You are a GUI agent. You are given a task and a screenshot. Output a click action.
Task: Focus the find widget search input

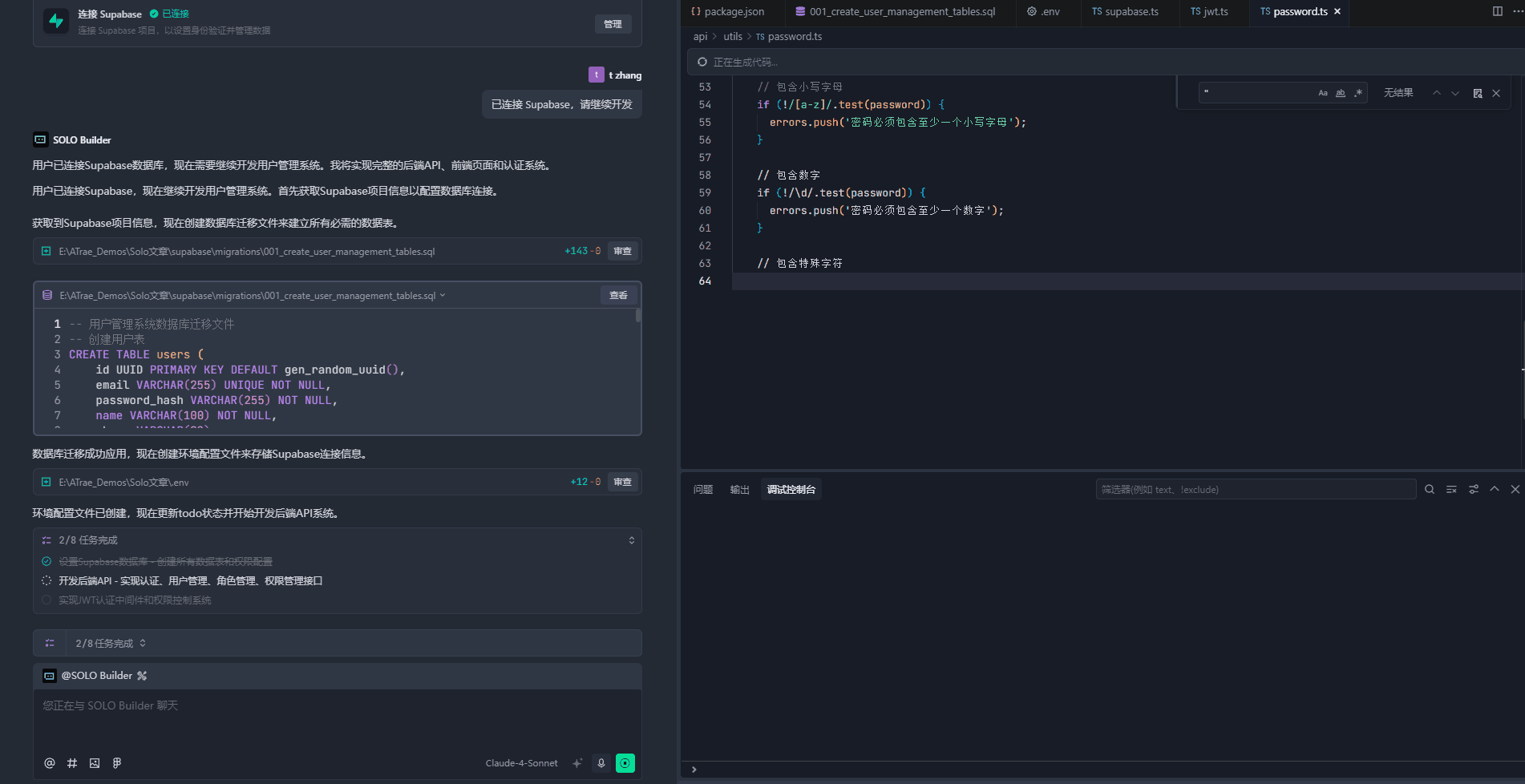coord(1257,93)
